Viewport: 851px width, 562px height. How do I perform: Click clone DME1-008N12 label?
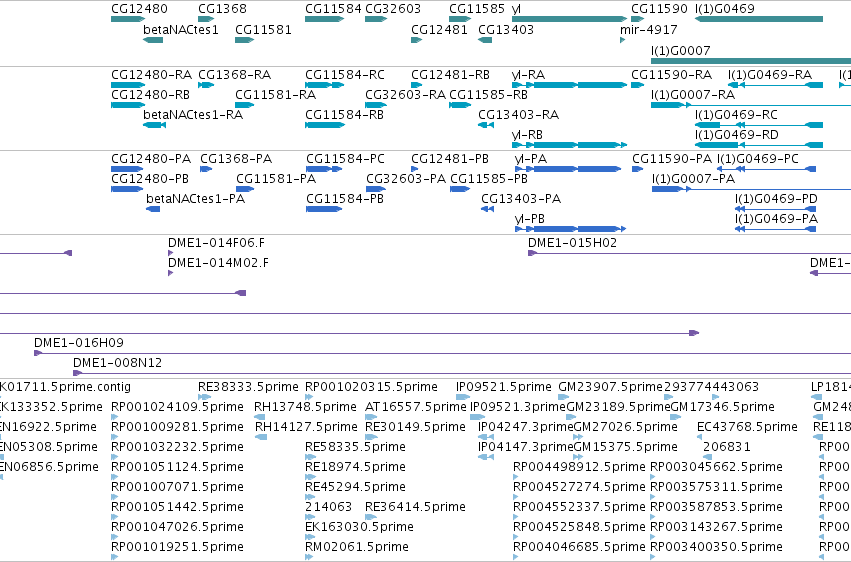(118, 363)
